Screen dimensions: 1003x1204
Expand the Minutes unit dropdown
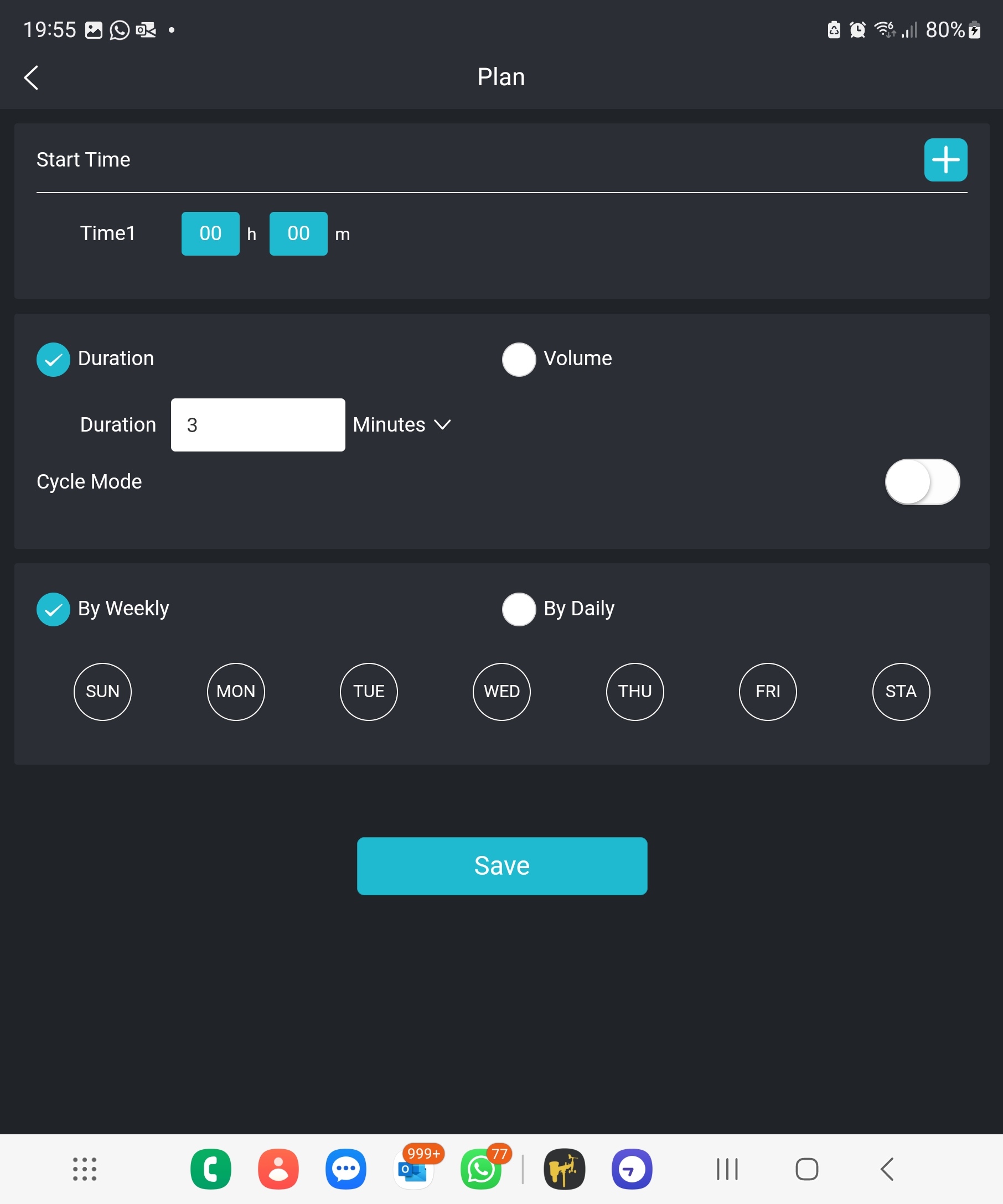(402, 425)
